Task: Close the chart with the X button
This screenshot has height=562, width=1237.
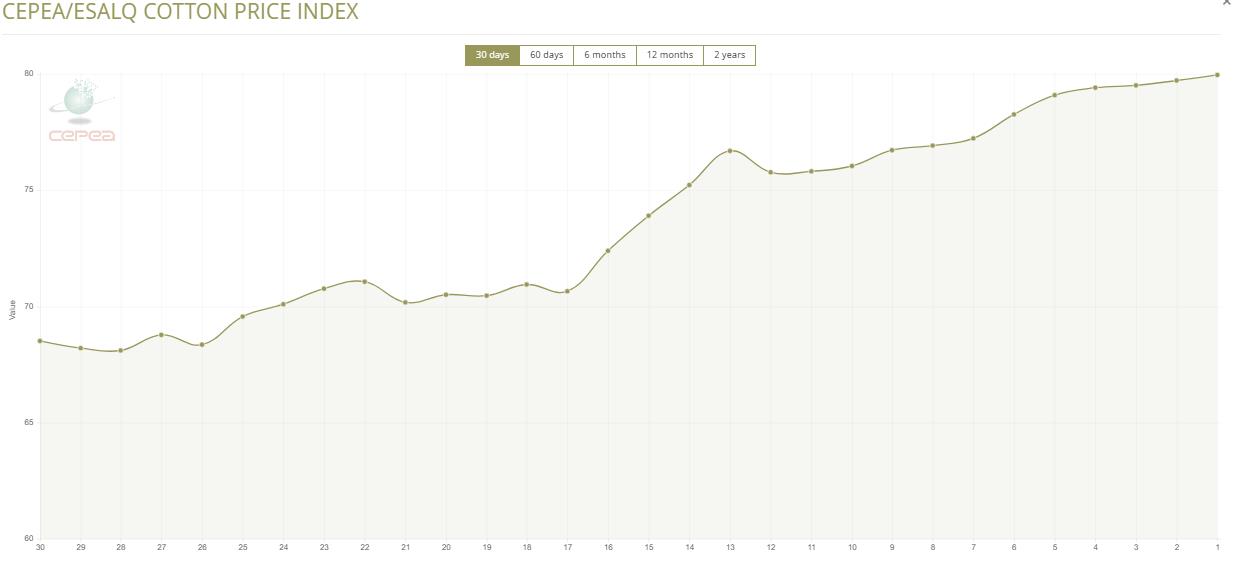Action: point(1227,3)
